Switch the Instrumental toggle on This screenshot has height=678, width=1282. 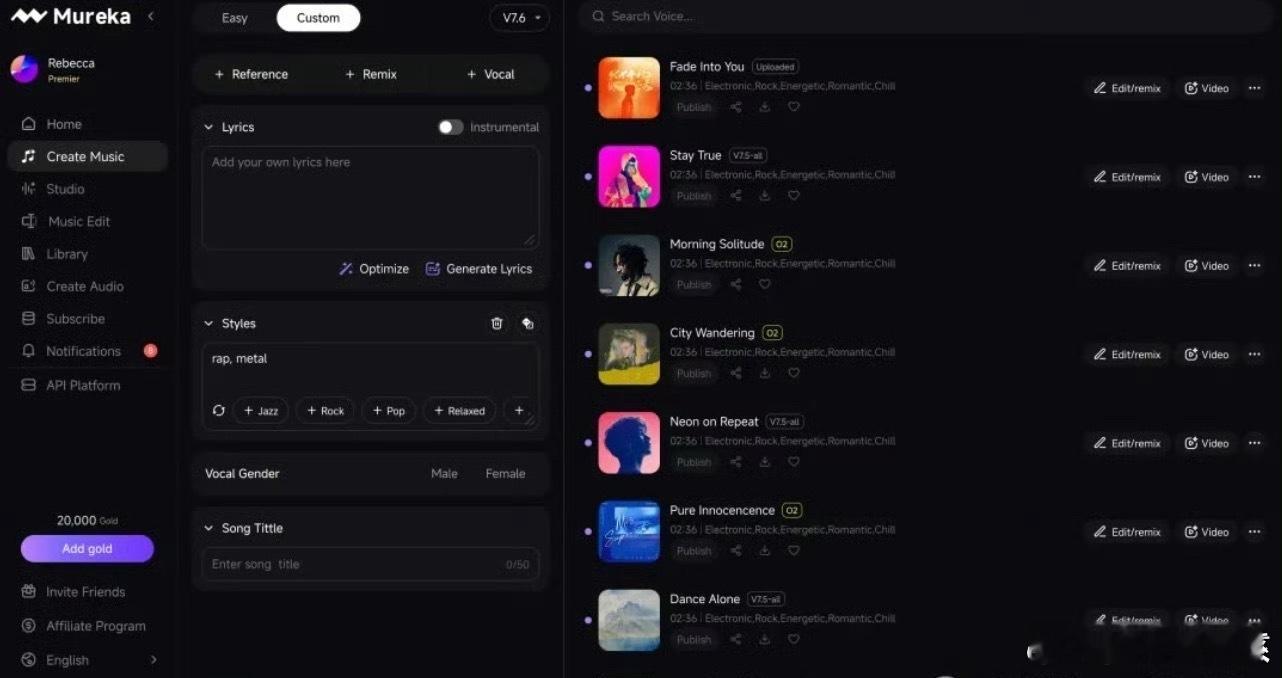click(450, 127)
